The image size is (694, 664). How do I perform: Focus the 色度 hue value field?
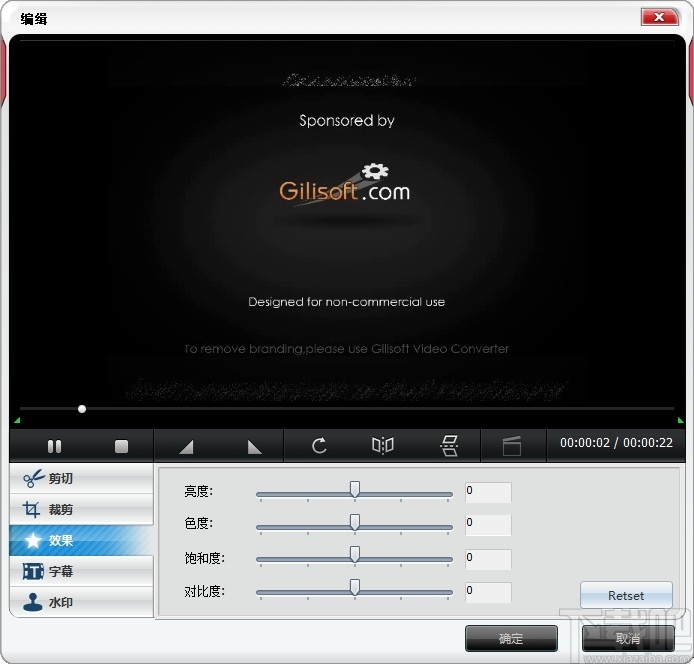(488, 525)
